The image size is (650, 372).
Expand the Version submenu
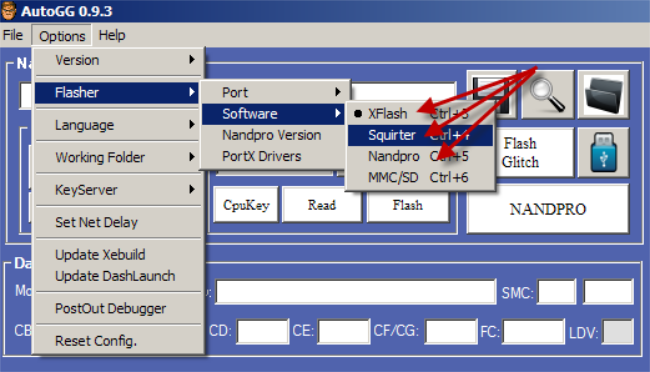point(118,60)
